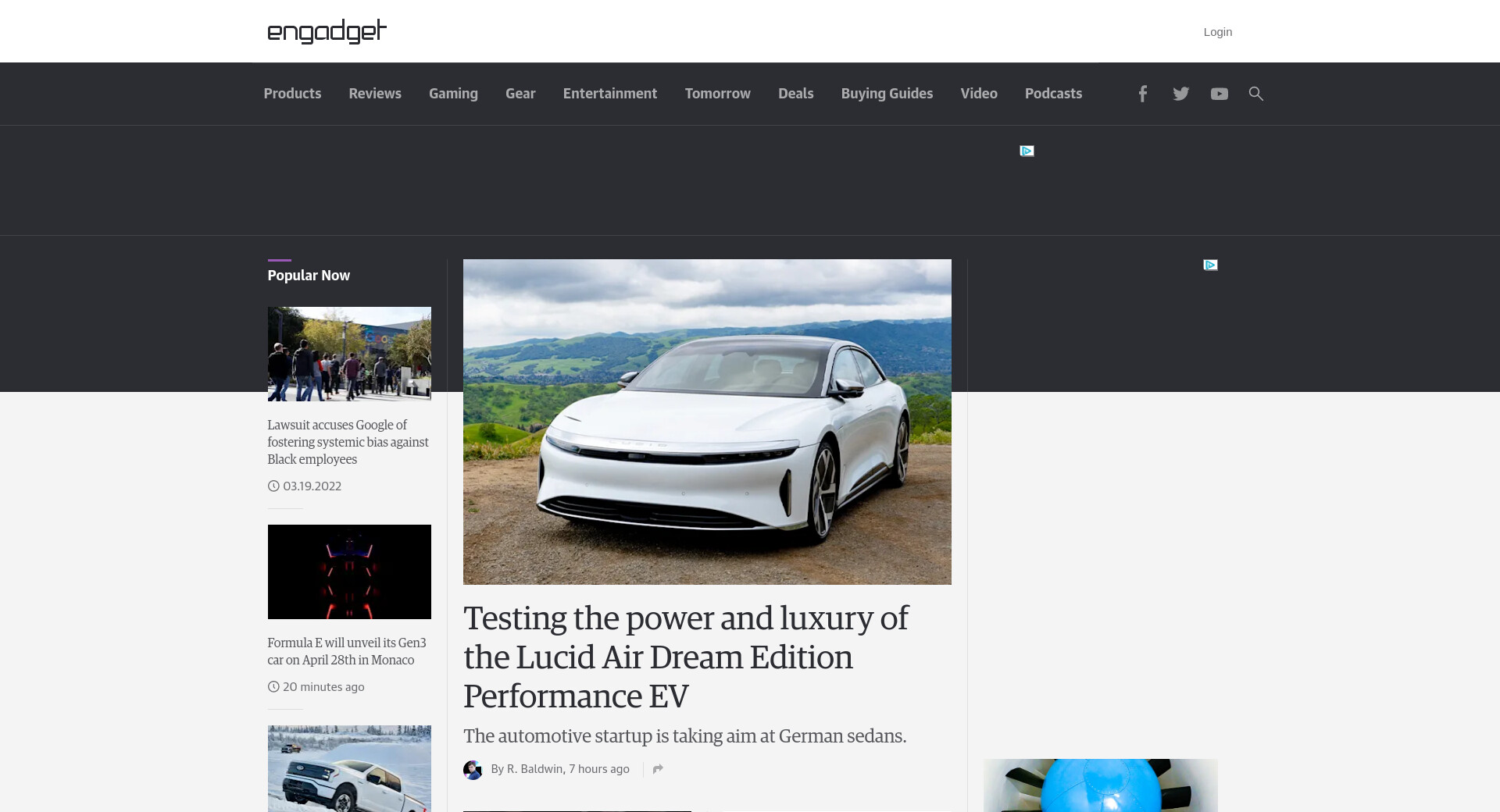Click the Formula E teaser thumbnail
The width and height of the screenshot is (1500, 812).
click(349, 572)
